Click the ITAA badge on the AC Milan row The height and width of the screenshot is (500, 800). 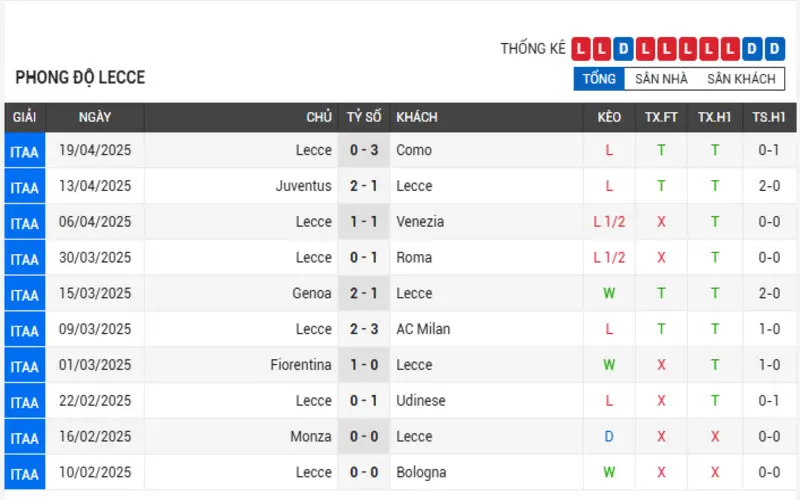point(24,330)
